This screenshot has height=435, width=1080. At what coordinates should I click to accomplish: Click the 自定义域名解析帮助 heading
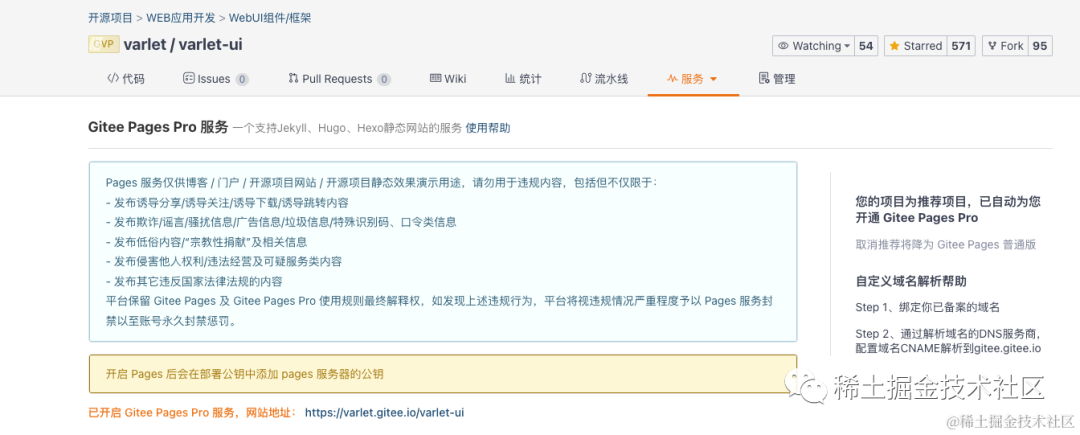pyautogui.click(x=911, y=281)
